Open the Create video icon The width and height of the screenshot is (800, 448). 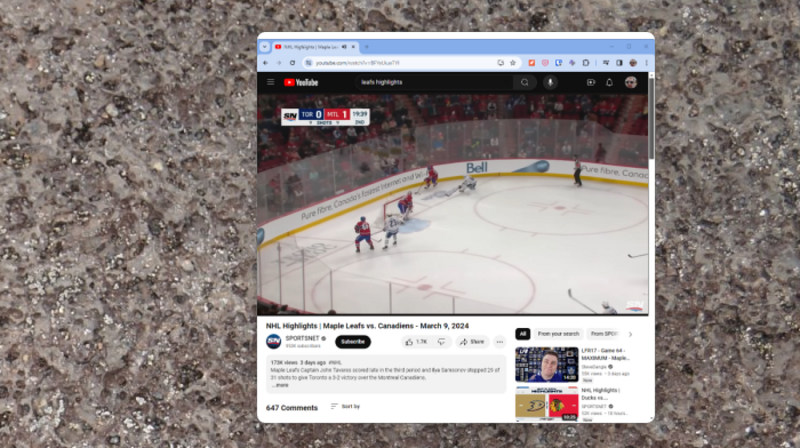pos(591,82)
